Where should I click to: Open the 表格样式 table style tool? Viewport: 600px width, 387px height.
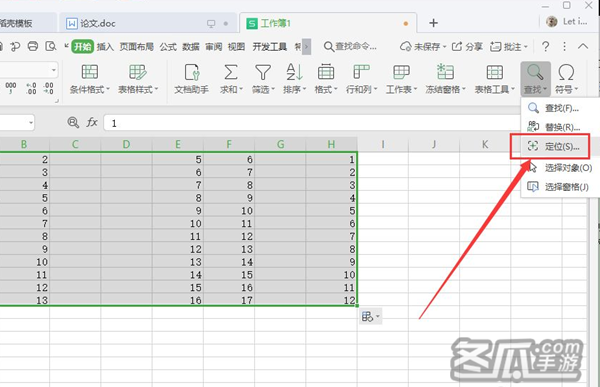(138, 79)
